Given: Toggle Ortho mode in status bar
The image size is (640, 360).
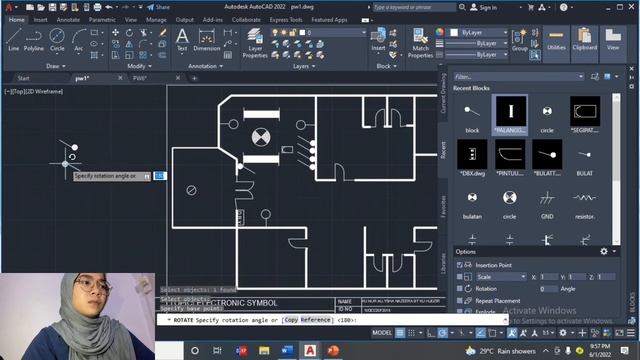Looking at the screenshot, I should (x=431, y=333).
